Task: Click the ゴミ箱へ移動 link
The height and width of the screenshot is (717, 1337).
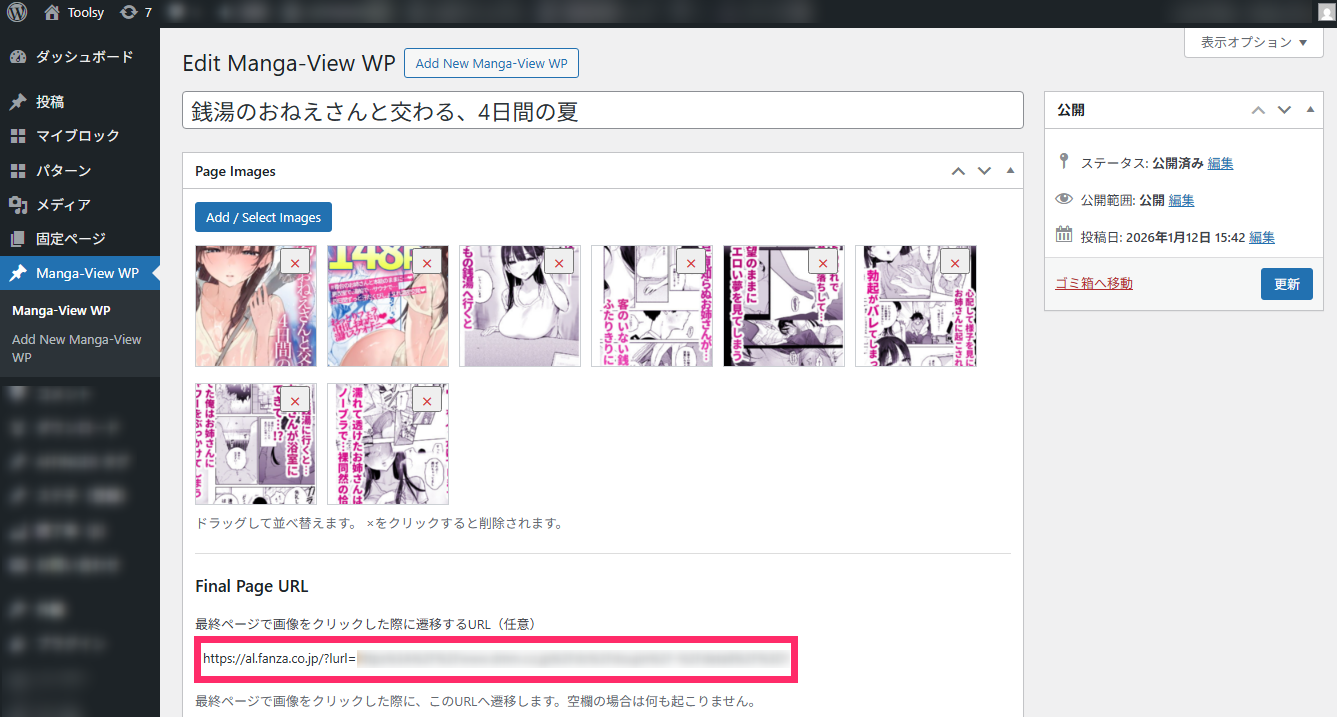Action: [1094, 283]
